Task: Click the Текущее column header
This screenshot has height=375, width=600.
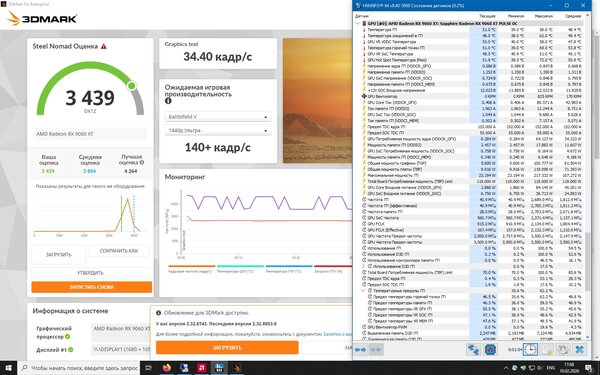Action: [x=487, y=16]
